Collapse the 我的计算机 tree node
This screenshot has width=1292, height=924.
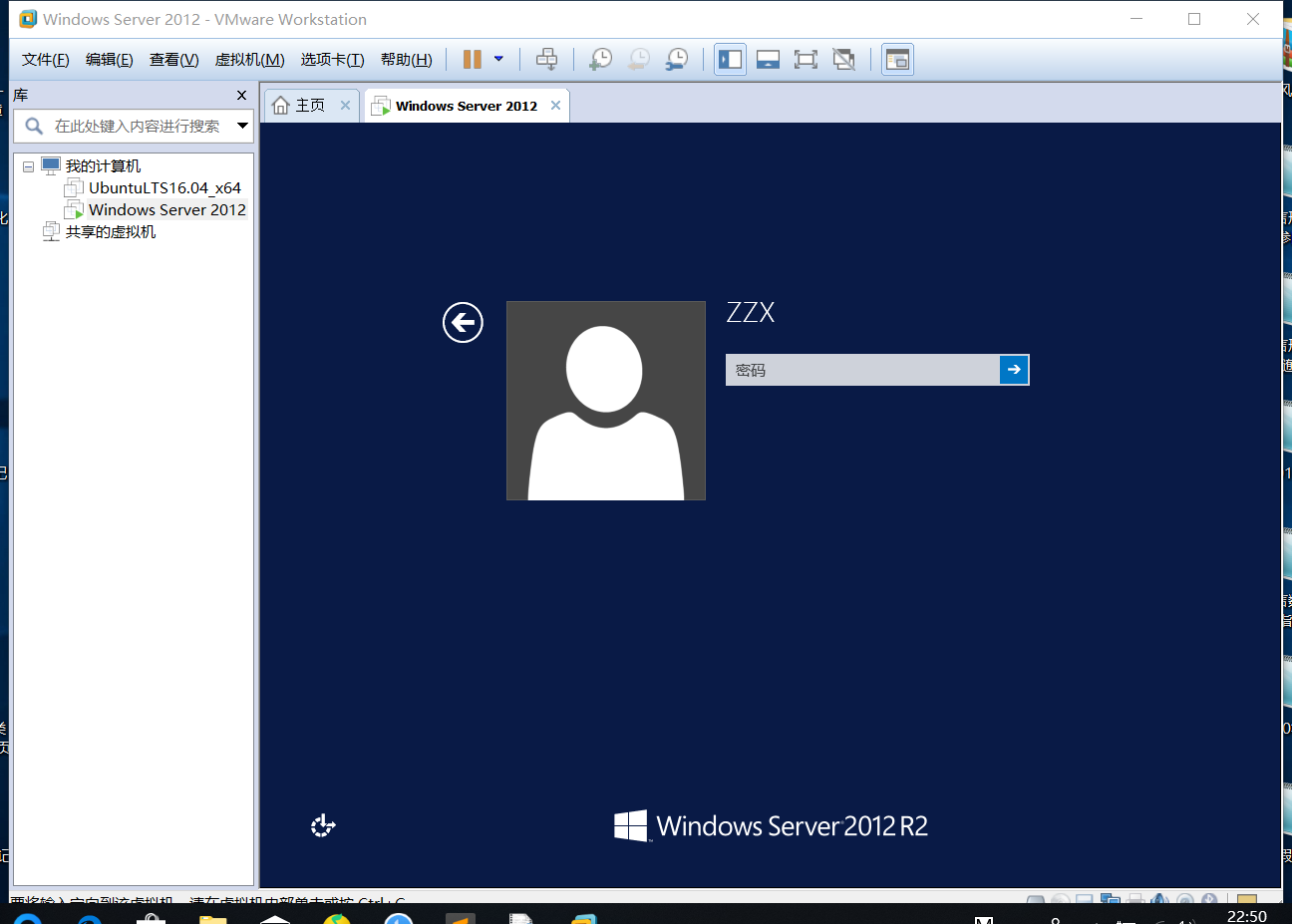28,165
